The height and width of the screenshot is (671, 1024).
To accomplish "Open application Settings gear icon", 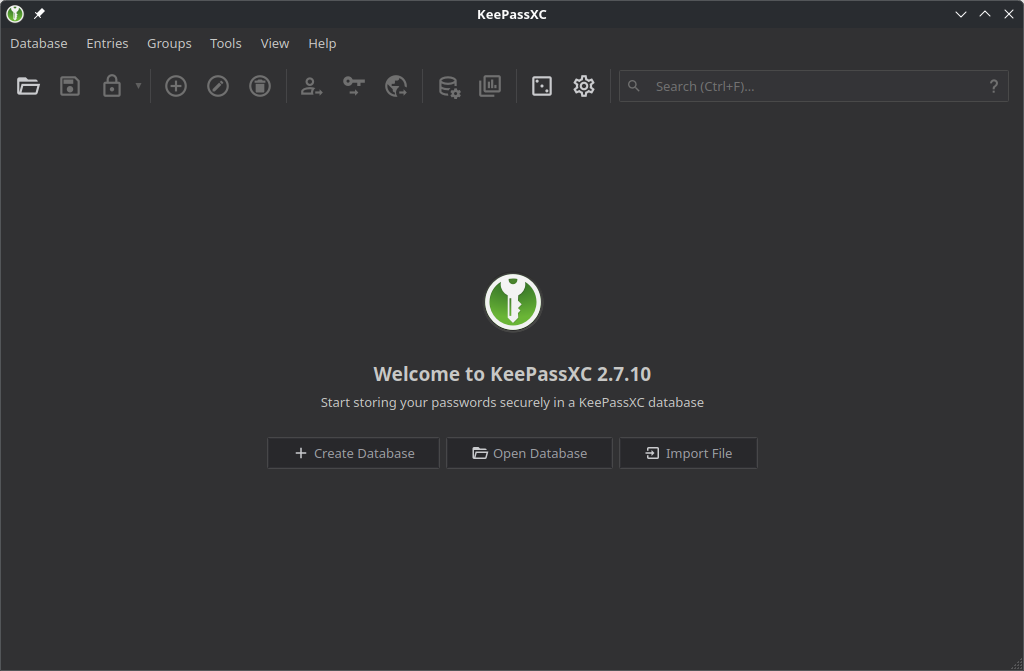I will point(584,86).
